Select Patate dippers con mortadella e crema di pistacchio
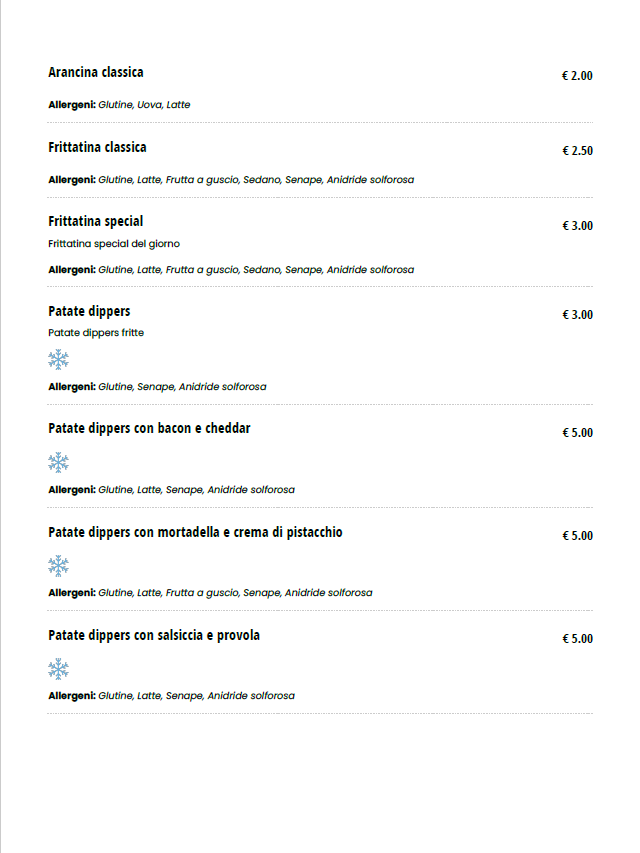Viewport: 640px width, 853px height. coord(195,532)
